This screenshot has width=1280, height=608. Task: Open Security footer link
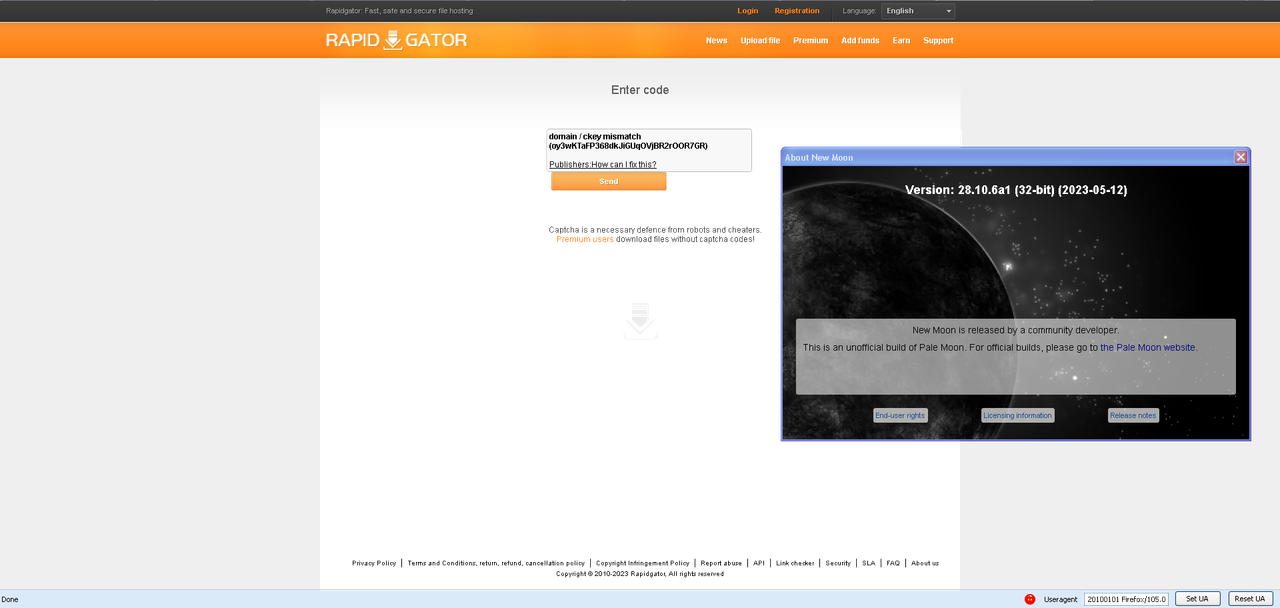coord(838,563)
